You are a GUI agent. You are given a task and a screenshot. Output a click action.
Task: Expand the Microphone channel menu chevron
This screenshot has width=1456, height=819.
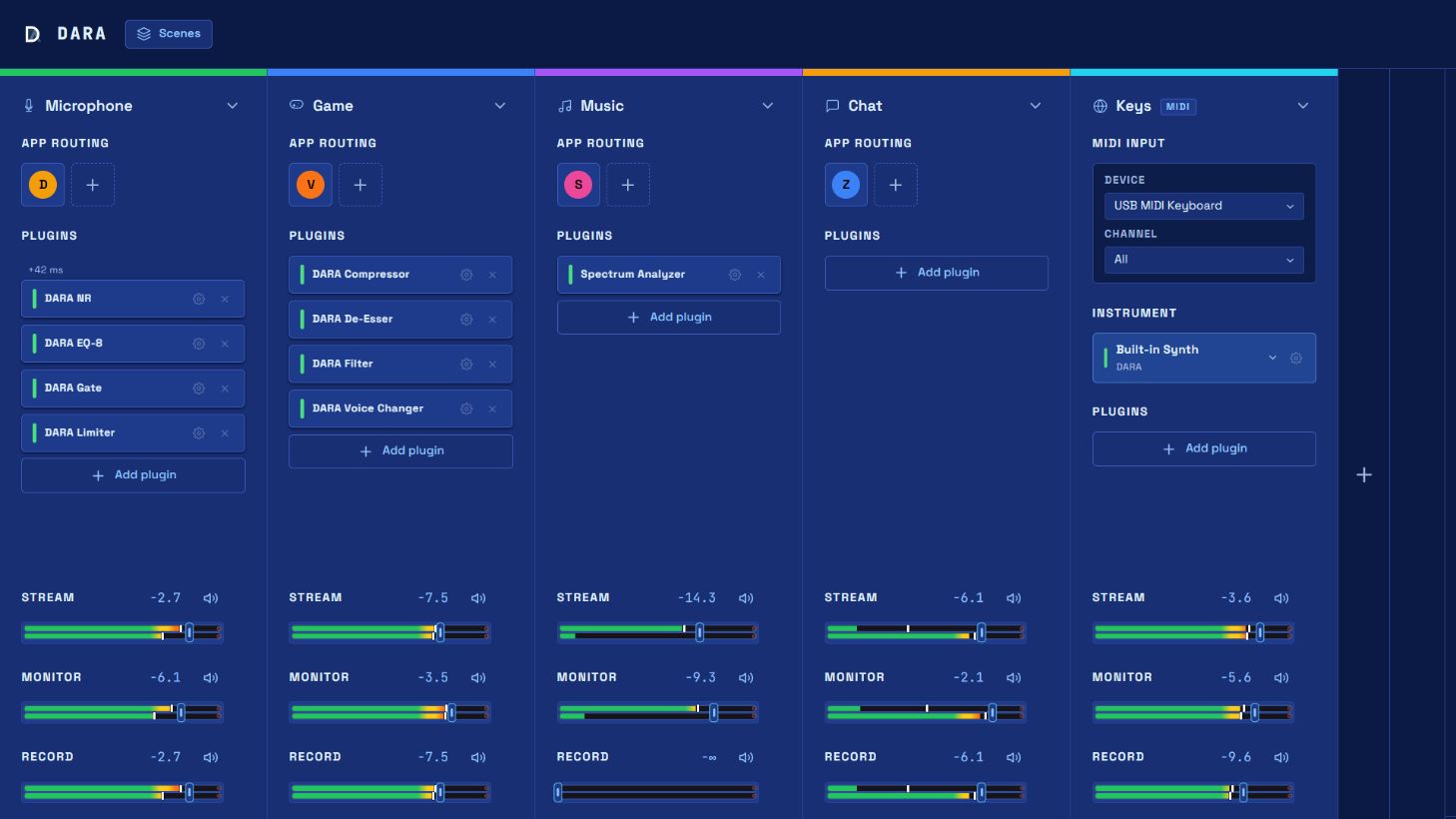pyautogui.click(x=233, y=106)
